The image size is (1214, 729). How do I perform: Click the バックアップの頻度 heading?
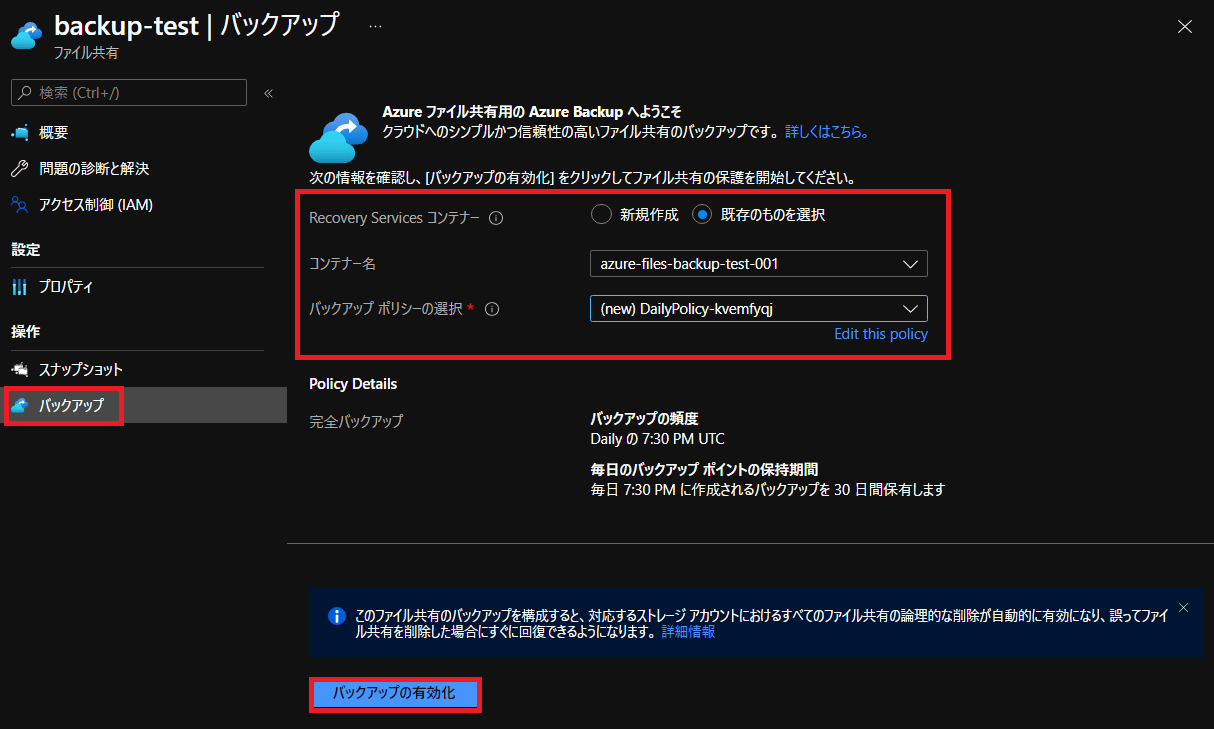pyautogui.click(x=644, y=419)
